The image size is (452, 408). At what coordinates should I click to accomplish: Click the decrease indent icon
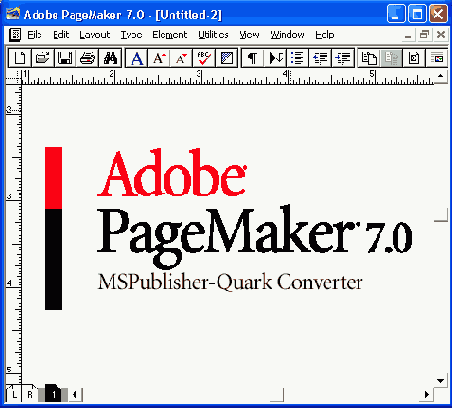(320, 58)
